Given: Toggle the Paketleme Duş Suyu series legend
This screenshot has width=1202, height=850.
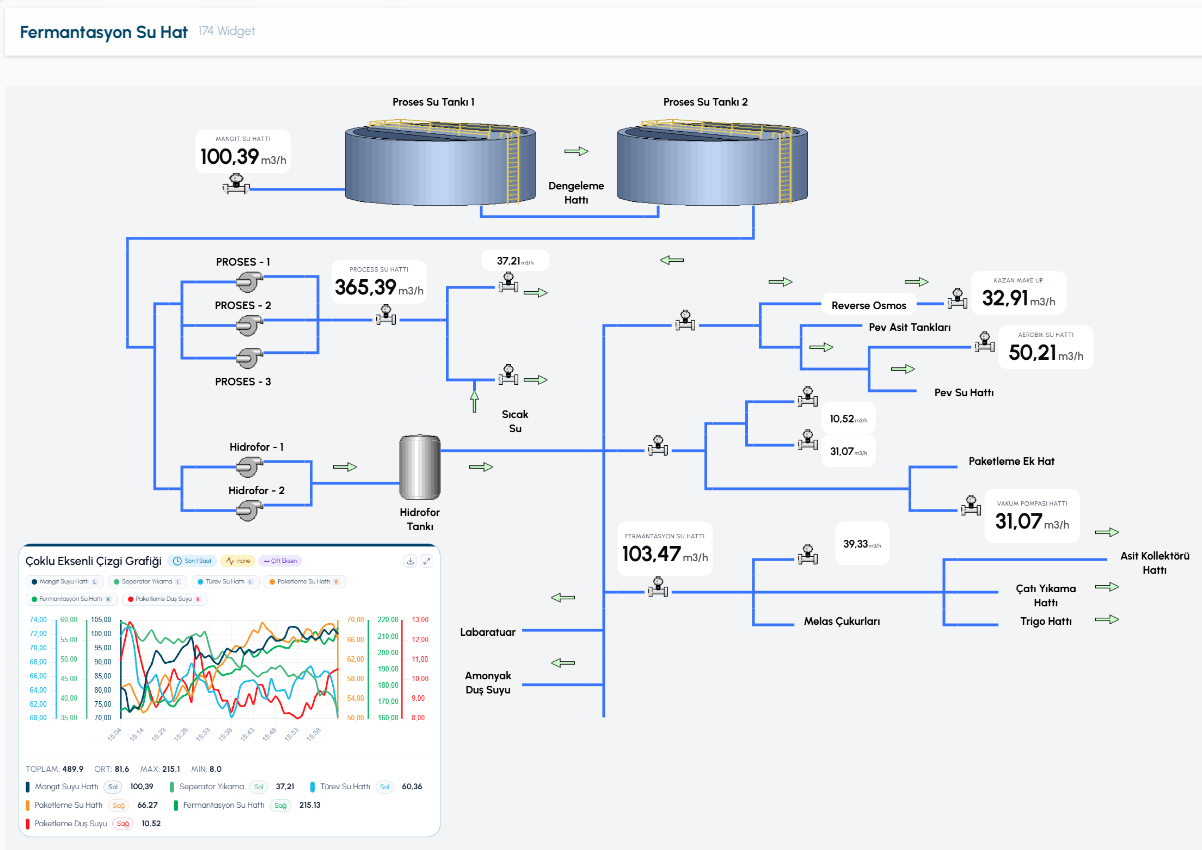Looking at the screenshot, I should [165, 599].
